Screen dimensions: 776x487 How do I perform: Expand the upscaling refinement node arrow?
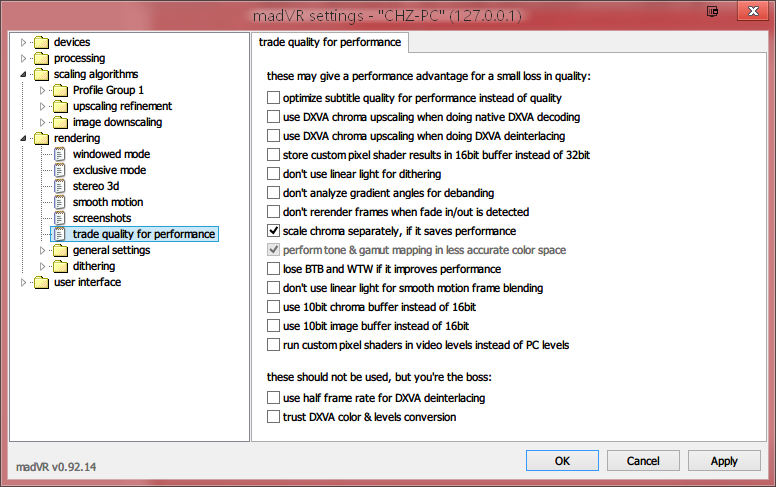tap(42, 106)
